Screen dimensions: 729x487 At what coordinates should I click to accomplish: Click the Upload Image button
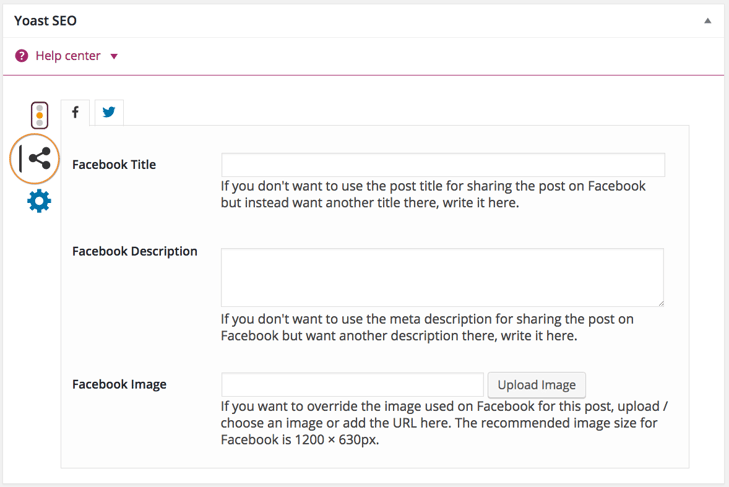[x=536, y=385]
